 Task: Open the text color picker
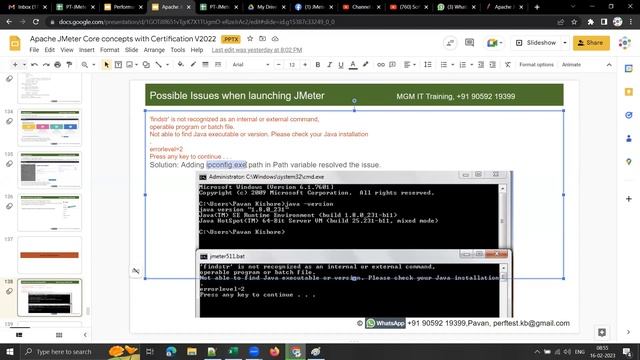[353, 64]
